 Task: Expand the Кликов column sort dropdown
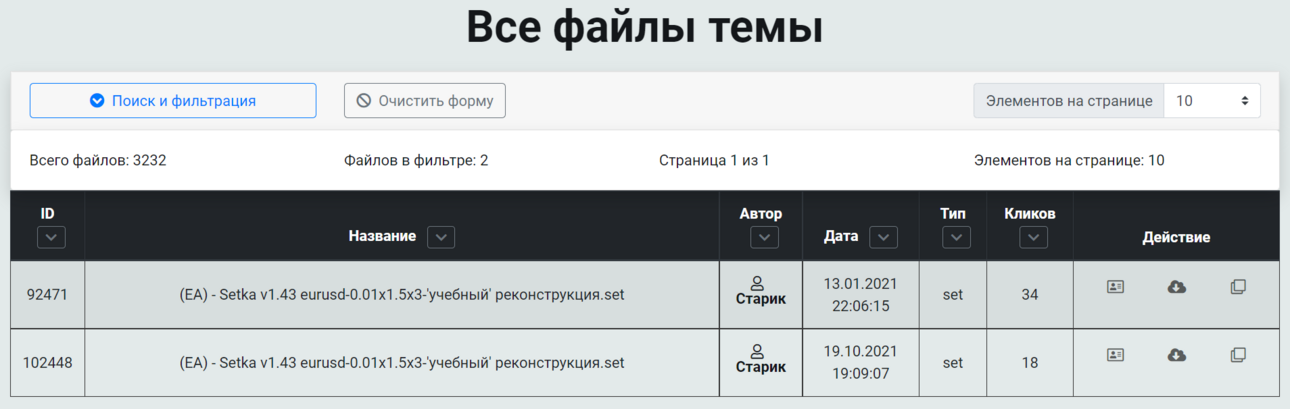1034,237
